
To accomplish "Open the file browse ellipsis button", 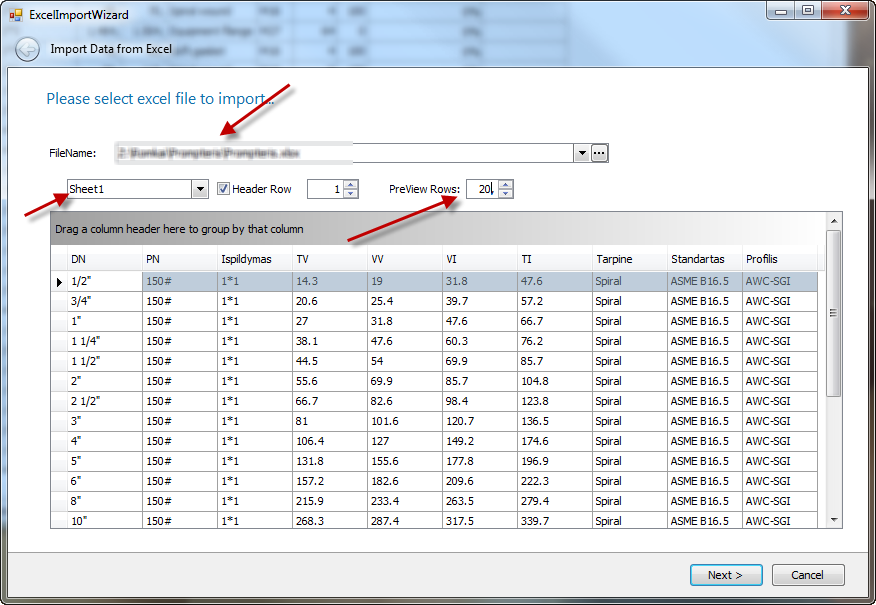I will coord(599,153).
